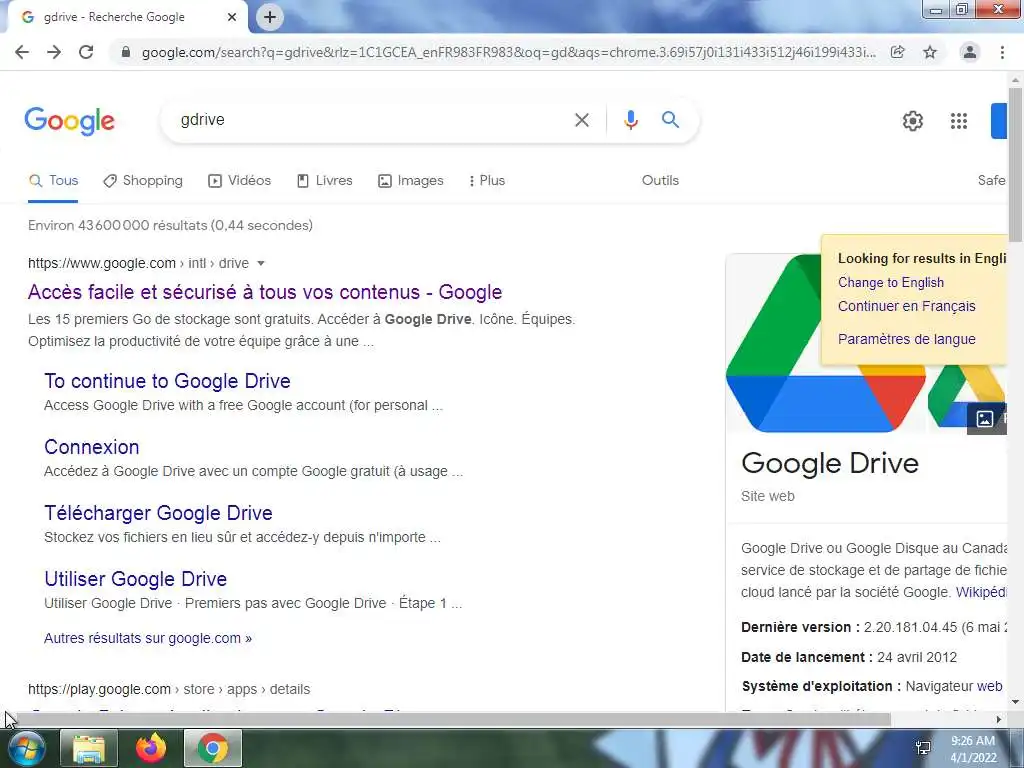Choose 'Change to English' option

(x=891, y=282)
